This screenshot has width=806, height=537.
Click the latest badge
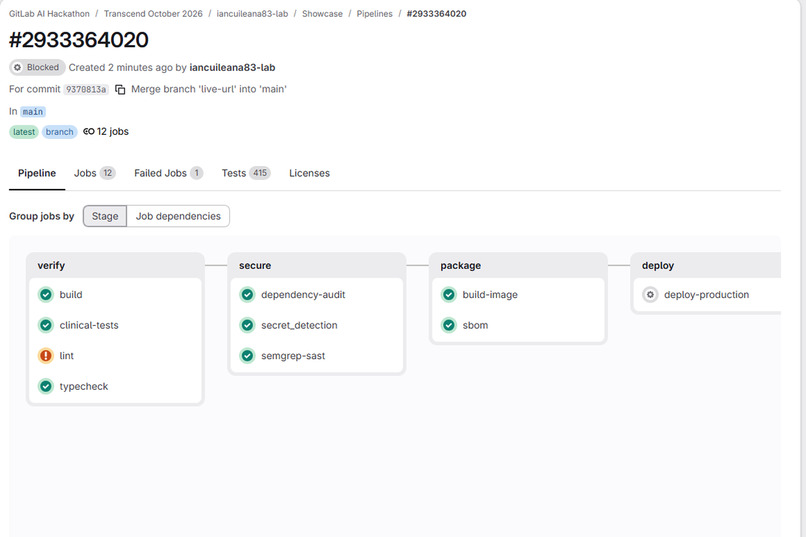pyautogui.click(x=24, y=132)
